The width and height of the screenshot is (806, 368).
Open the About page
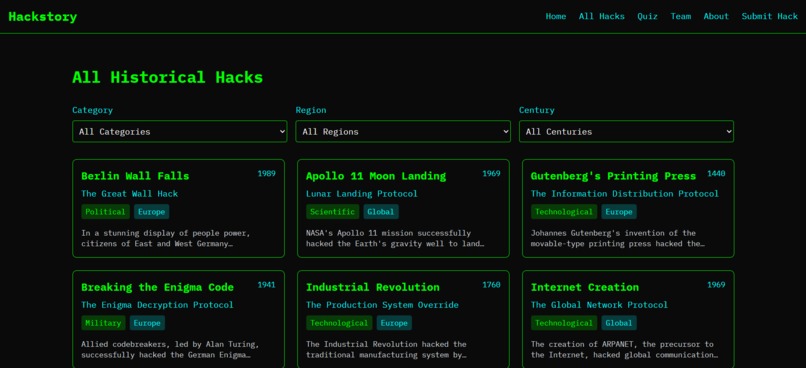(716, 16)
